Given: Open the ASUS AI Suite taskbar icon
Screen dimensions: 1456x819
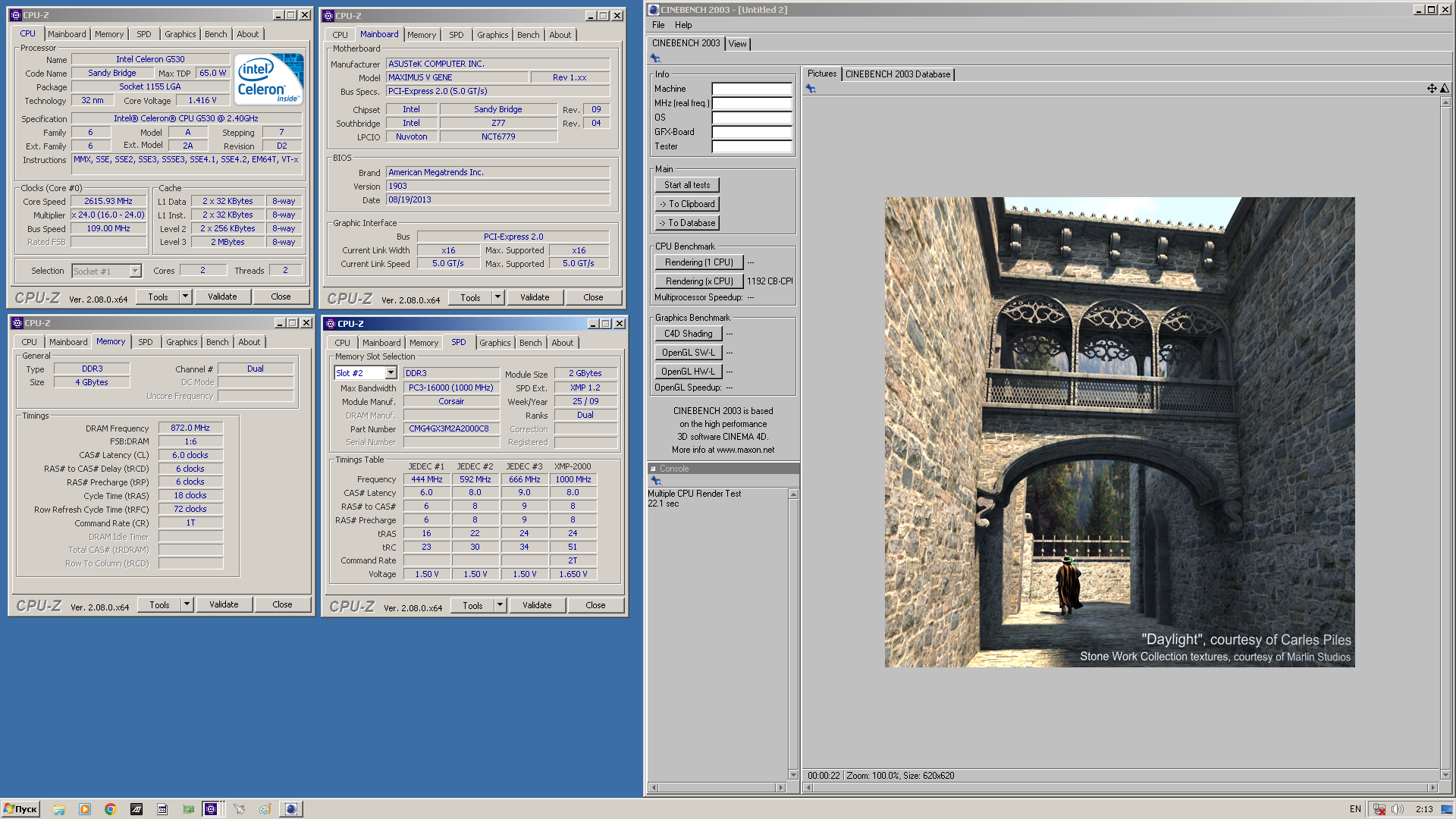Looking at the screenshot, I should [x=136, y=809].
